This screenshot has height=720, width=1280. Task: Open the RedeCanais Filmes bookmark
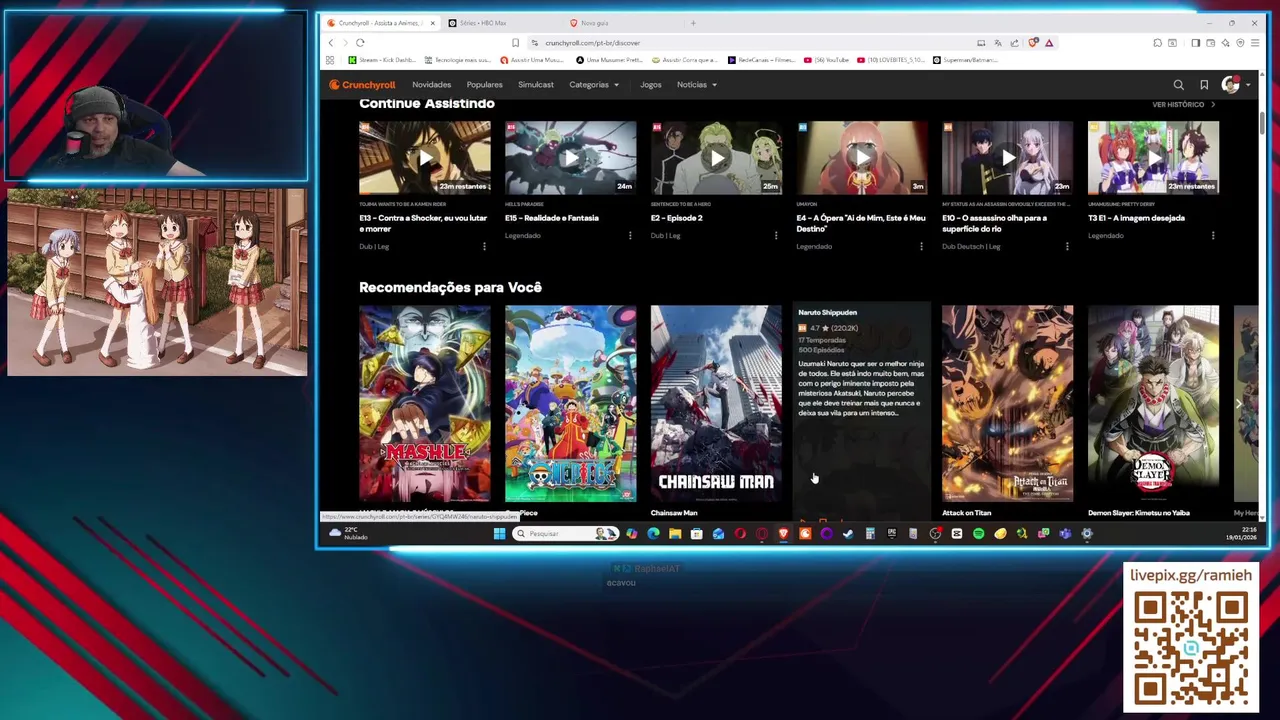pyautogui.click(x=762, y=60)
